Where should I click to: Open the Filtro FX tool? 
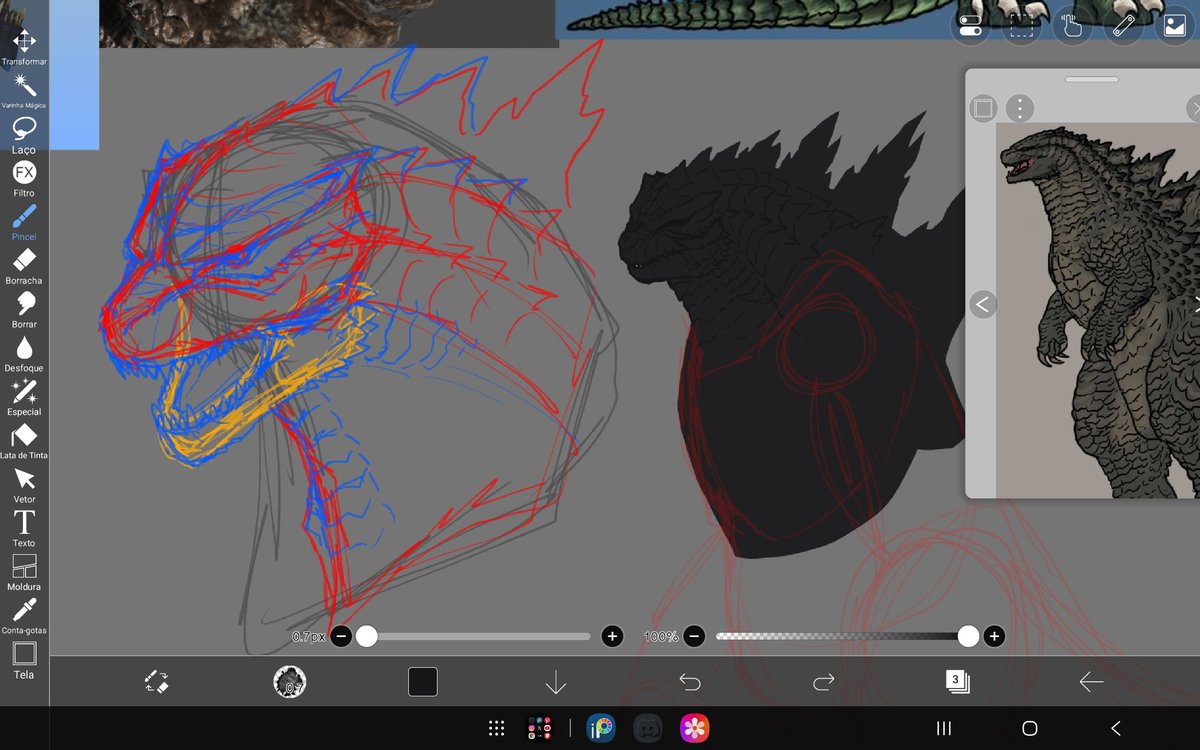pyautogui.click(x=24, y=178)
